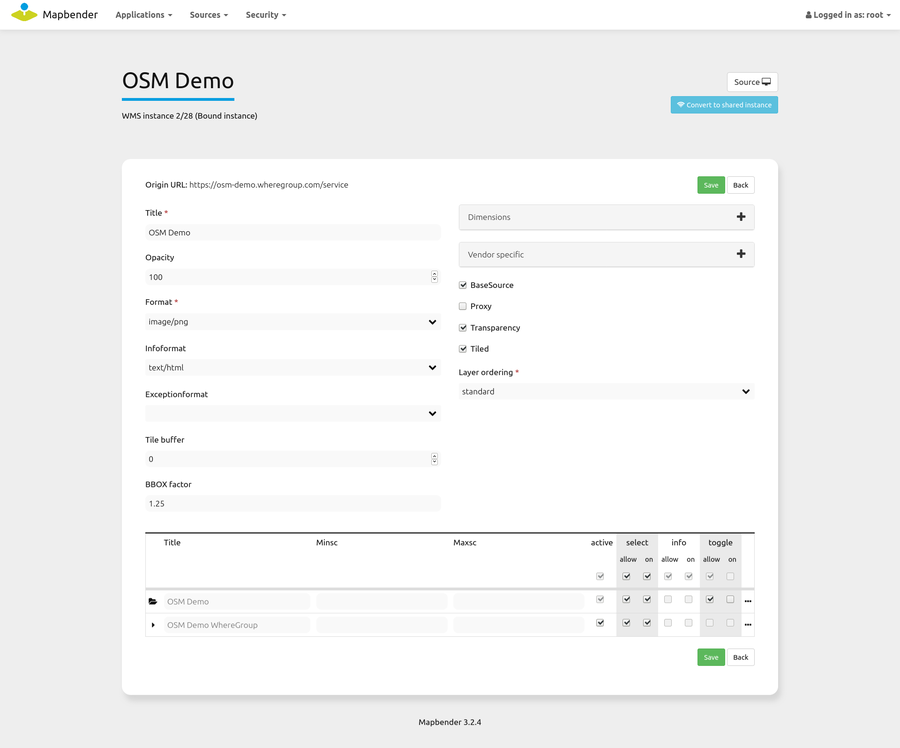Image resolution: width=900 pixels, height=748 pixels.
Task: Click the bottom Back button
Action: [740, 657]
